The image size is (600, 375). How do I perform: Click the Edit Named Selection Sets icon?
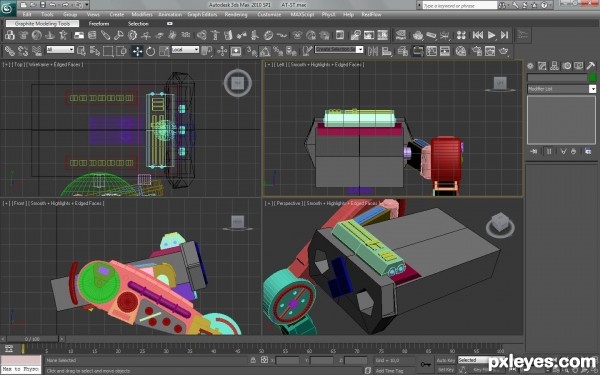[307, 51]
